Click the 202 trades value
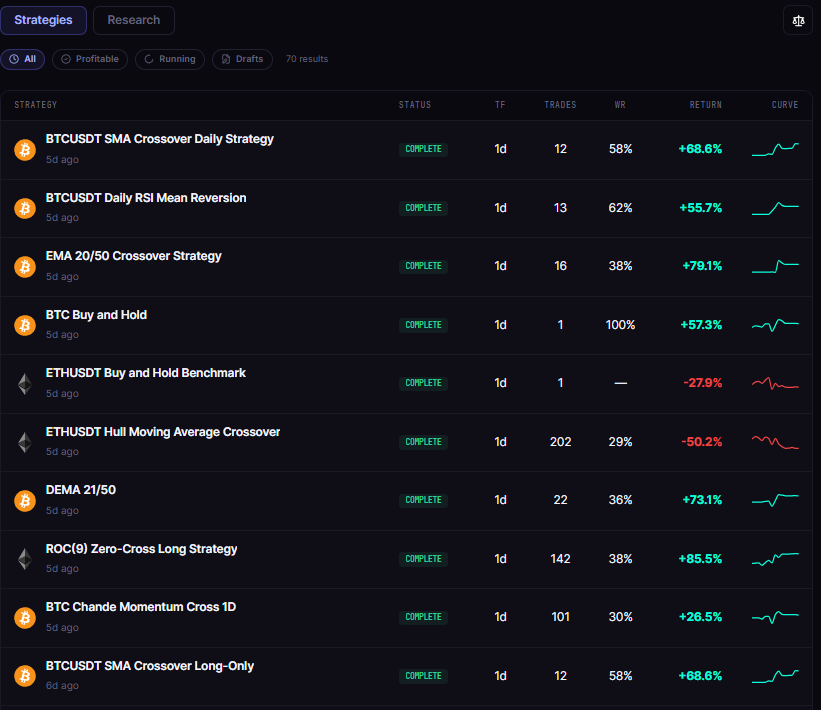821x710 pixels. coord(560,442)
